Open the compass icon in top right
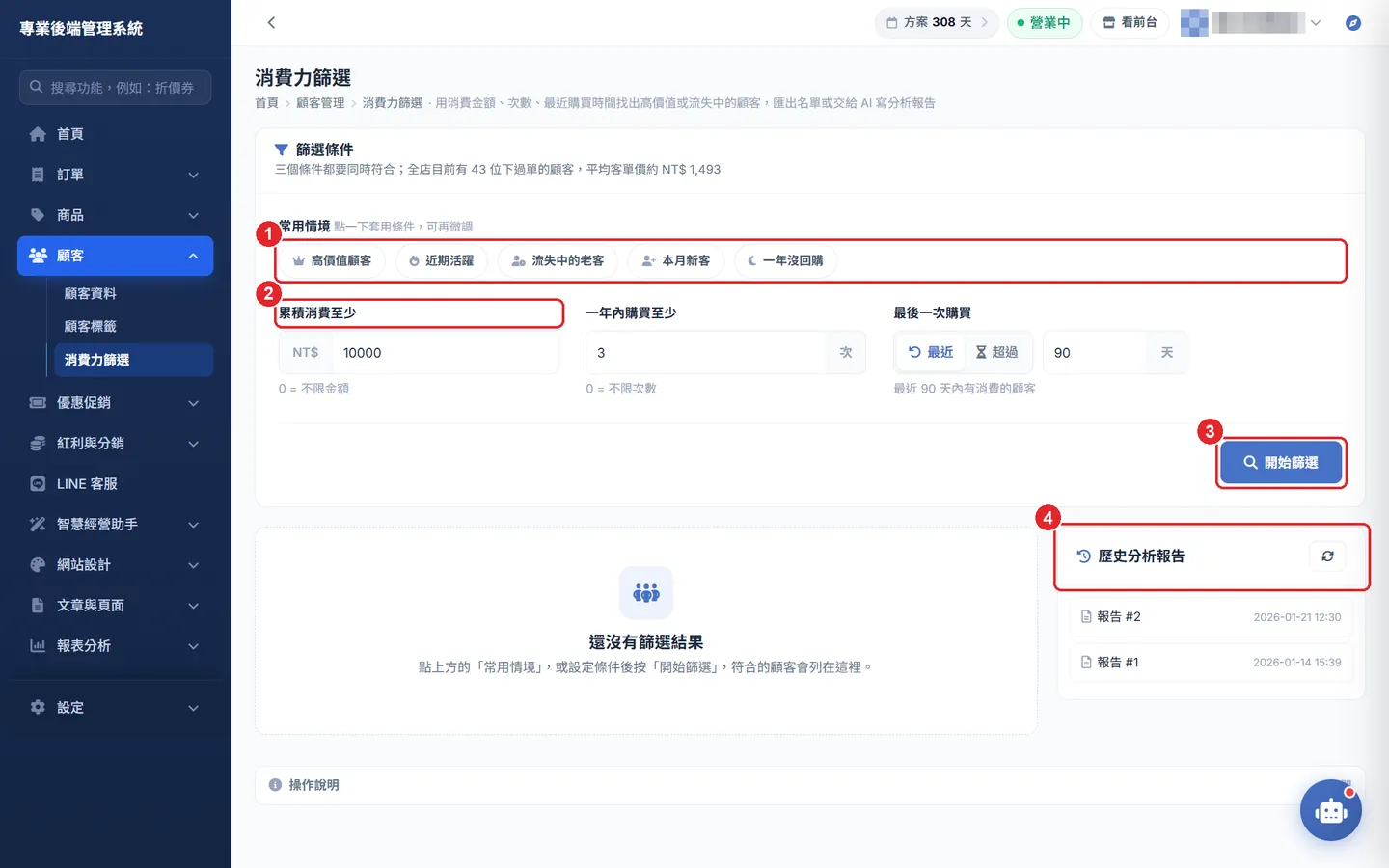This screenshot has width=1389, height=868. click(1353, 22)
